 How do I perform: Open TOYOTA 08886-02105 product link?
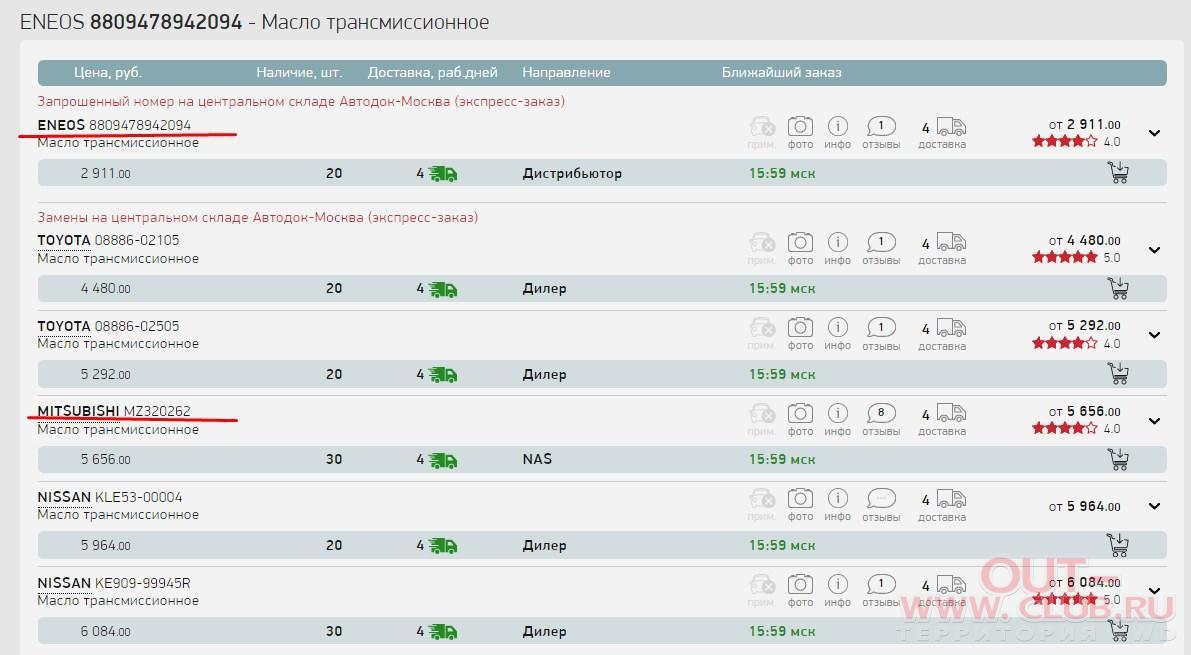(x=109, y=240)
